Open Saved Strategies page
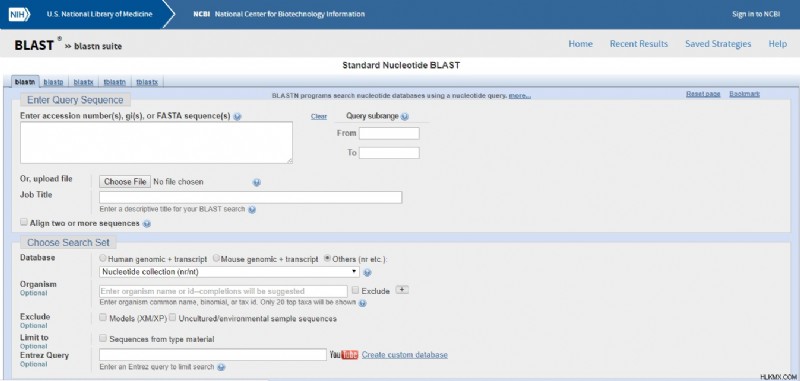Image resolution: width=800 pixels, height=381 pixels. pyautogui.click(x=718, y=44)
